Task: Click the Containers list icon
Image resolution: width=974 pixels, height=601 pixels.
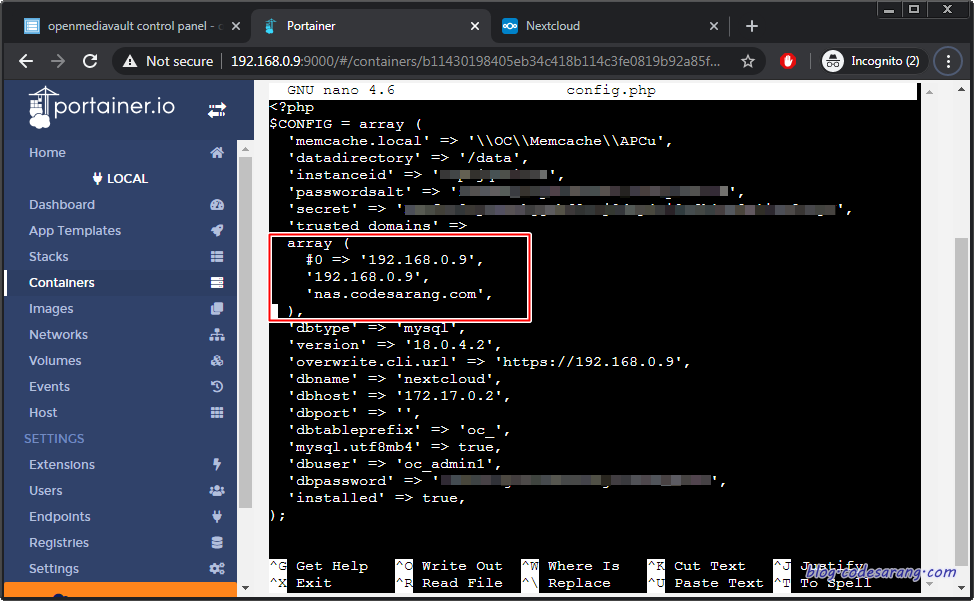Action: click(x=217, y=282)
